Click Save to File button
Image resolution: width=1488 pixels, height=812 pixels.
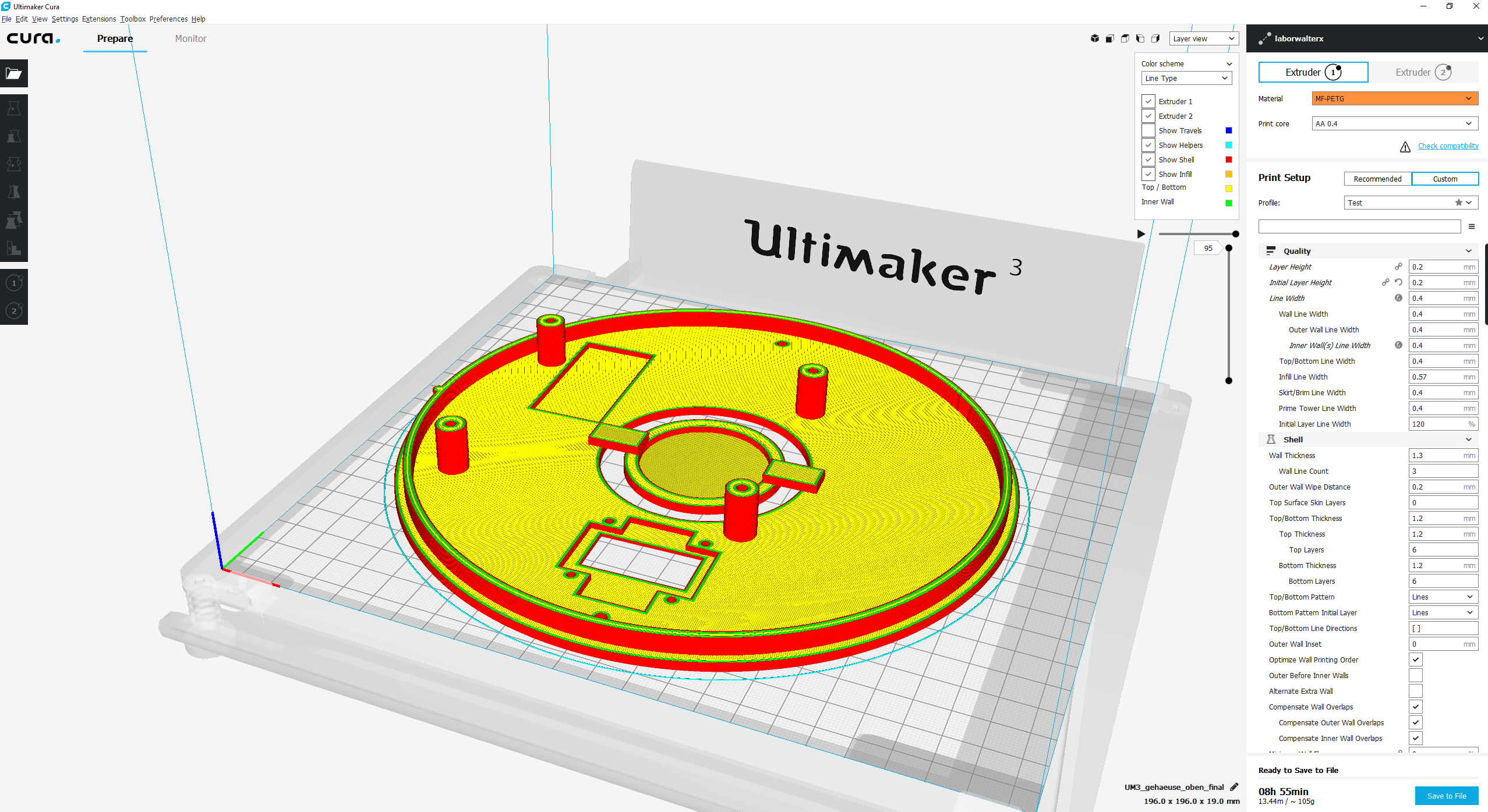[x=1447, y=796]
